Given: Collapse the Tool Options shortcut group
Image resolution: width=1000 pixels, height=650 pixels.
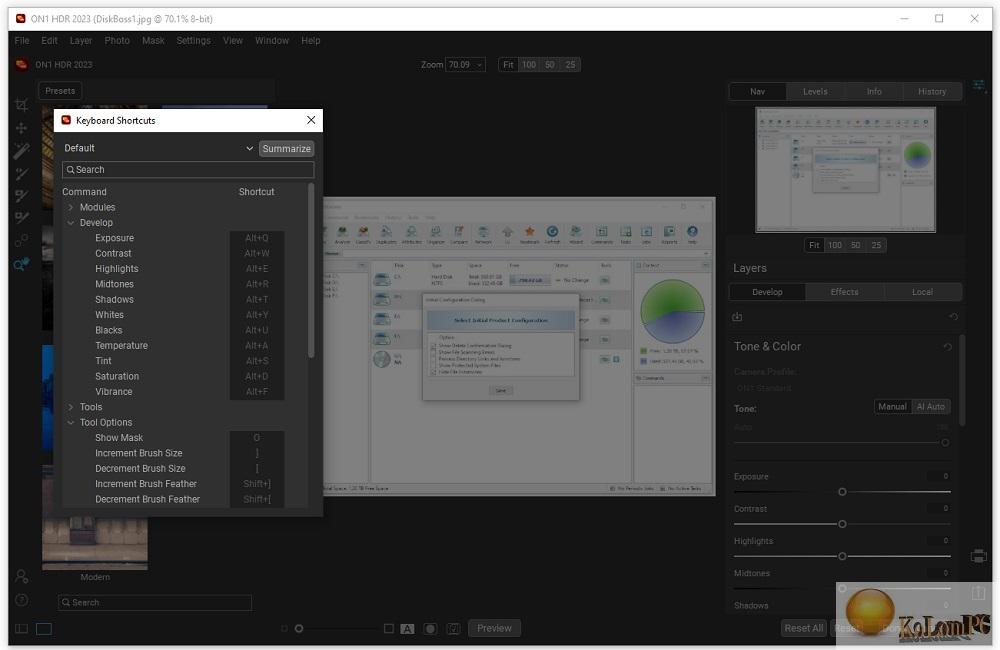Looking at the screenshot, I should coord(71,422).
